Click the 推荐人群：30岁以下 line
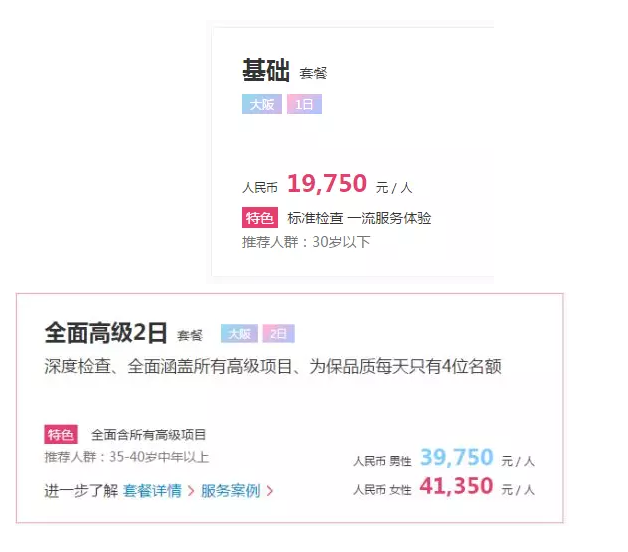 point(306,242)
